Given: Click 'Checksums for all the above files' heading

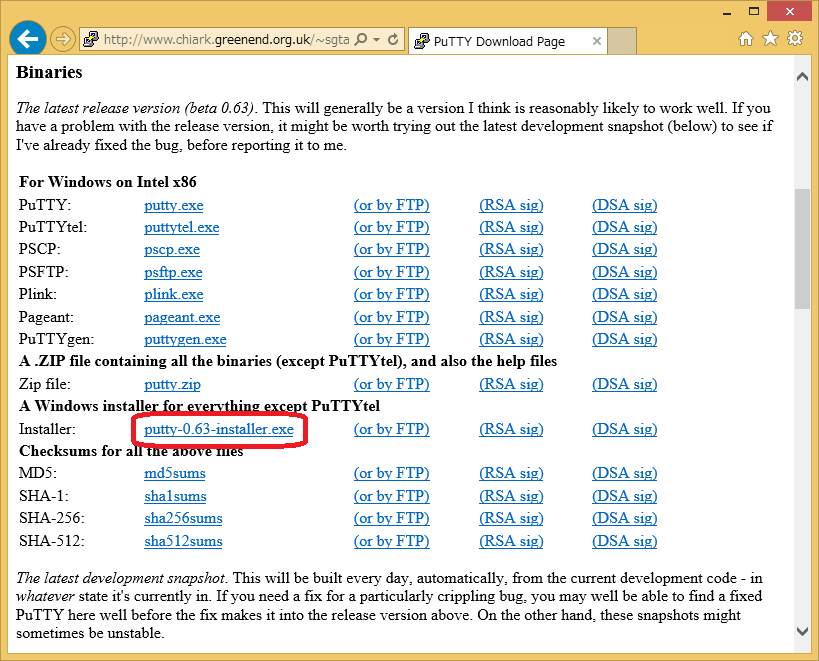Looking at the screenshot, I should pyautogui.click(x=131, y=451).
